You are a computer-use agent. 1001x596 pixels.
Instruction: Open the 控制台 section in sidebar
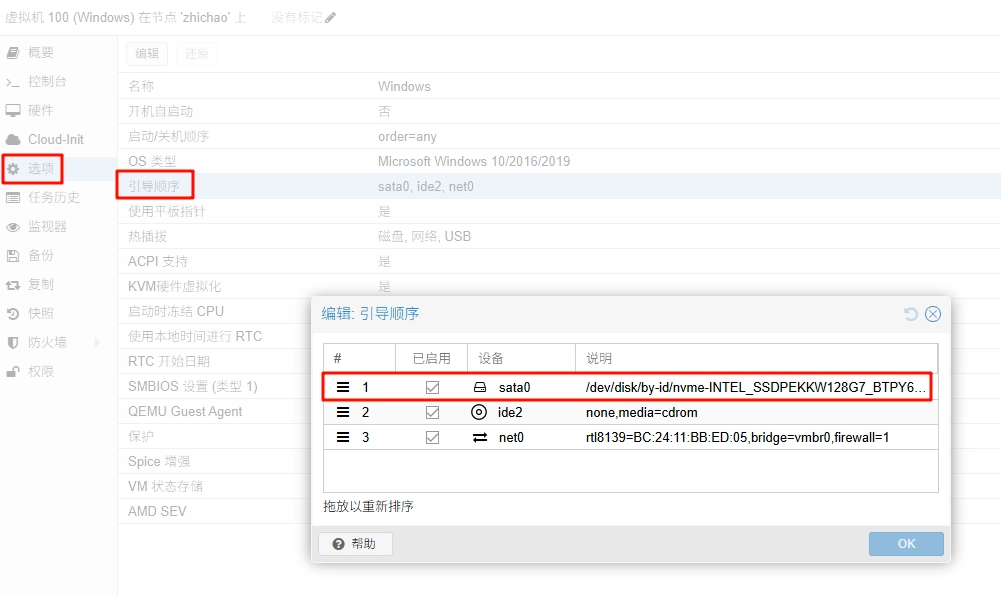[x=46, y=81]
